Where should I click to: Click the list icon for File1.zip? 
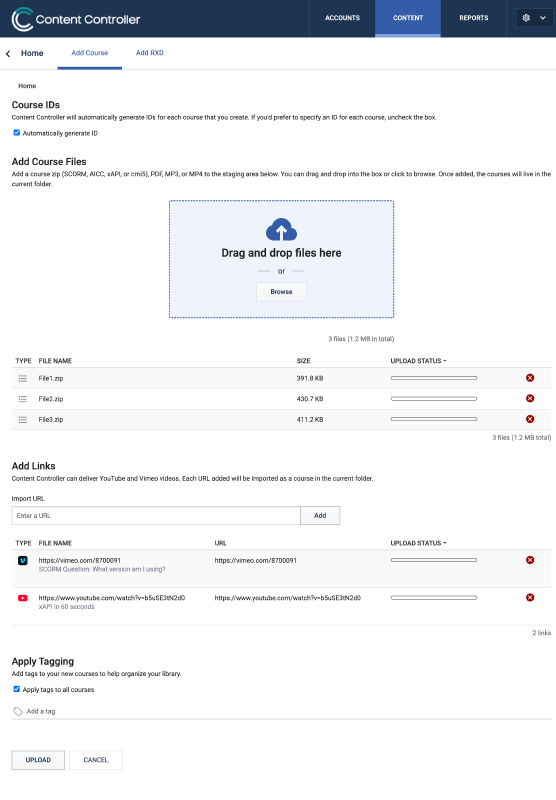22,379
